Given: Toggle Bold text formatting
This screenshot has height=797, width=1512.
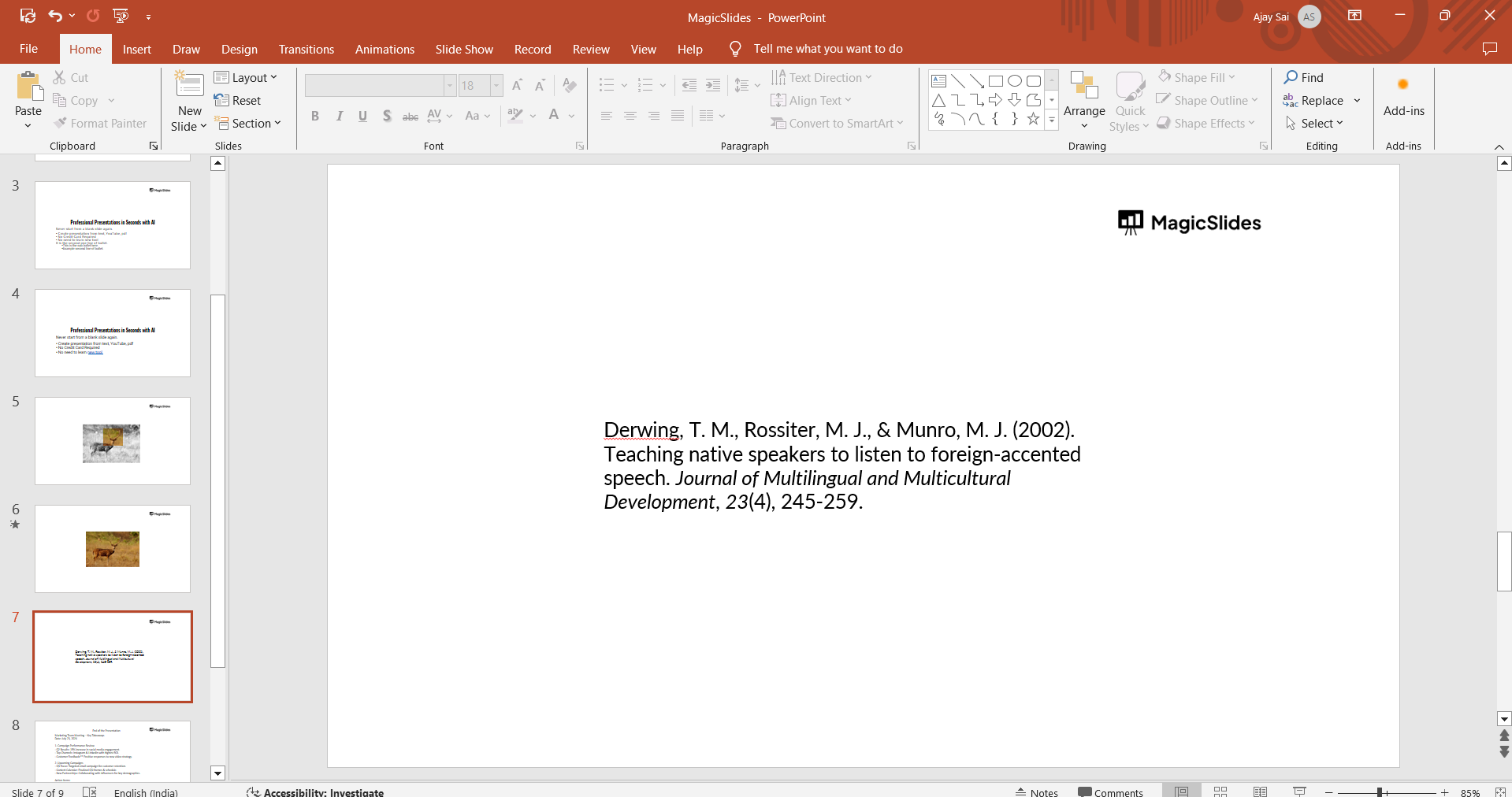Looking at the screenshot, I should pos(315,116).
